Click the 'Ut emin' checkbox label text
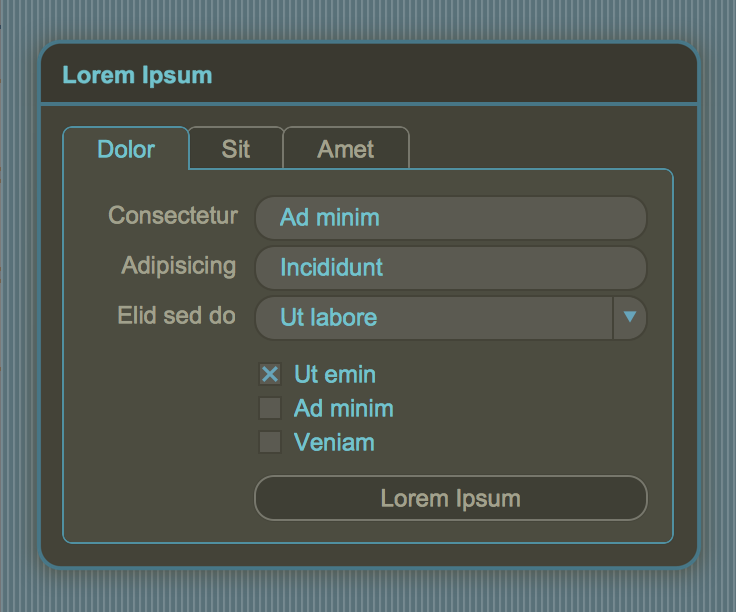Image resolution: width=736 pixels, height=612 pixels. click(x=335, y=375)
